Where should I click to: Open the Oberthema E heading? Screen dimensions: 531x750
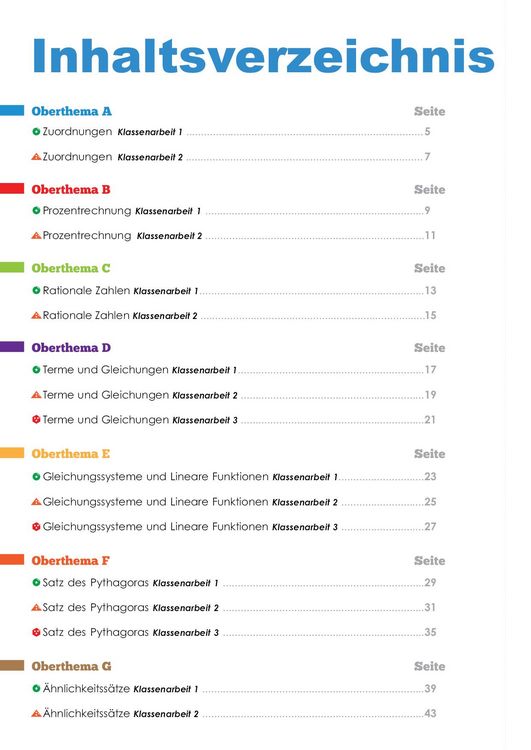pyautogui.click(x=71, y=453)
